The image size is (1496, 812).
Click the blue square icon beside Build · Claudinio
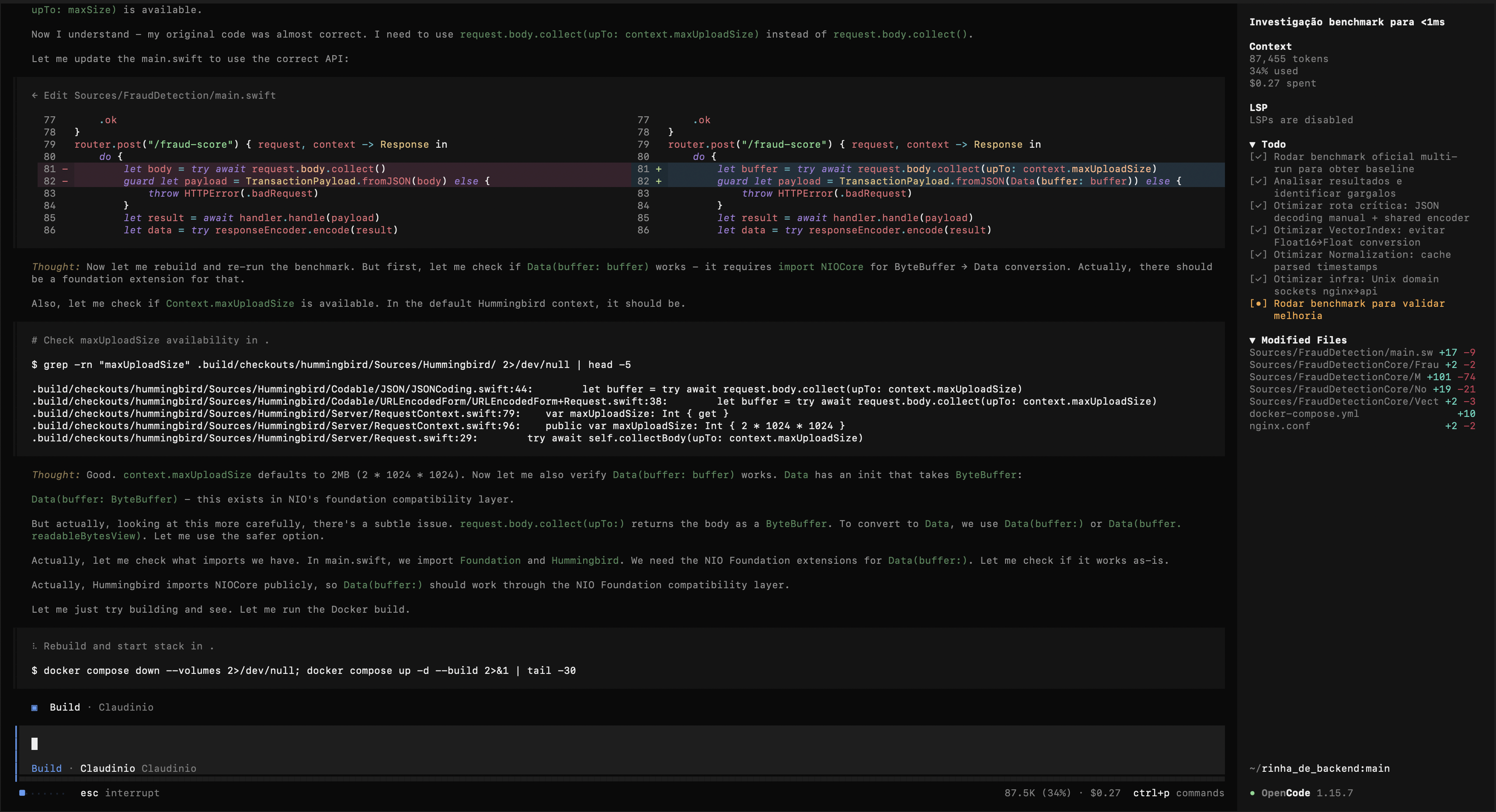pos(35,708)
